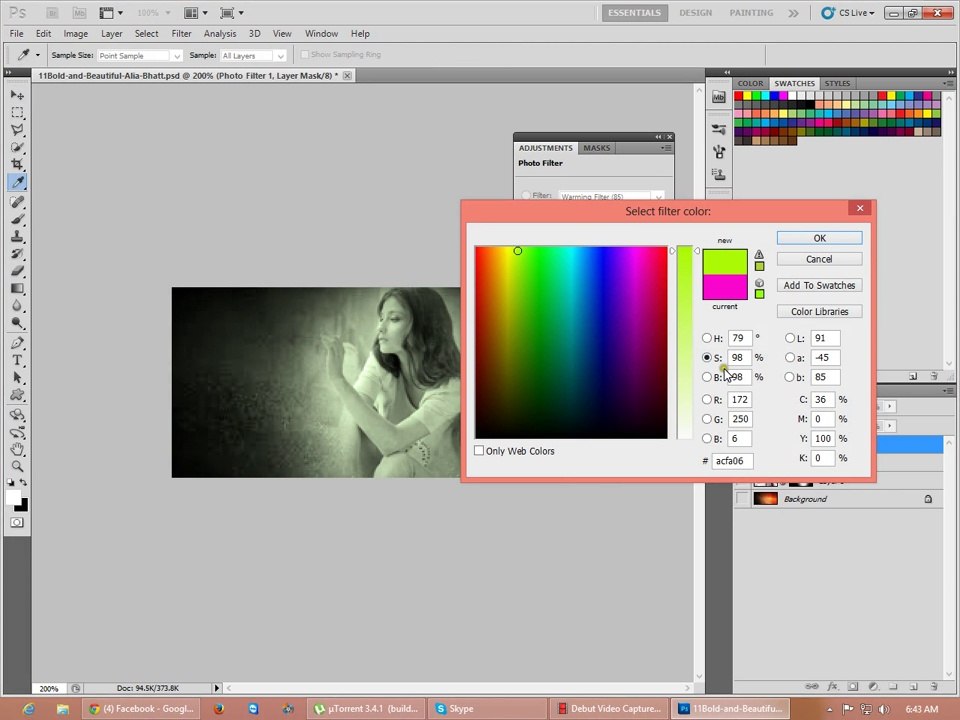960x720 pixels.
Task: Click the fx layer style icon
Action: pos(833,686)
